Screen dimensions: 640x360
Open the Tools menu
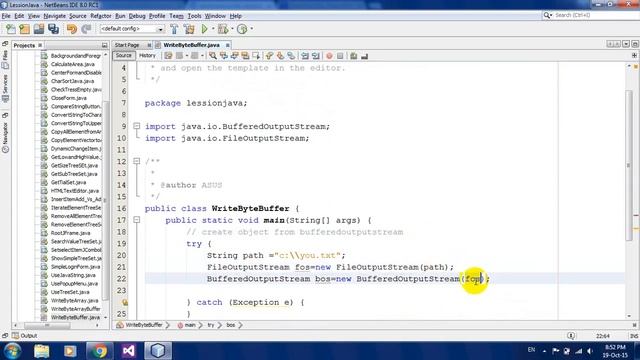[x=194, y=16]
